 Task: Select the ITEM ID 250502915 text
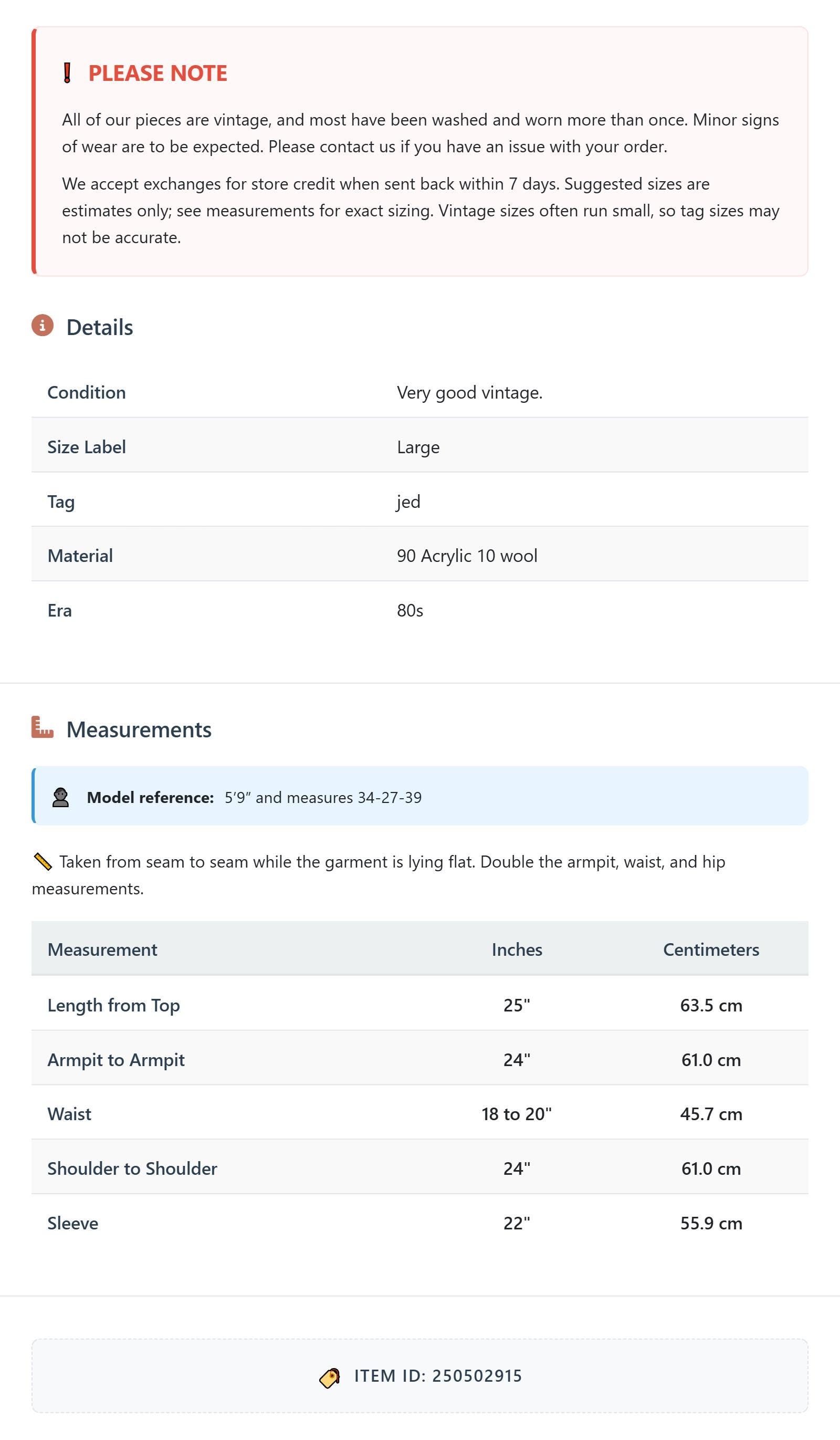438,1376
